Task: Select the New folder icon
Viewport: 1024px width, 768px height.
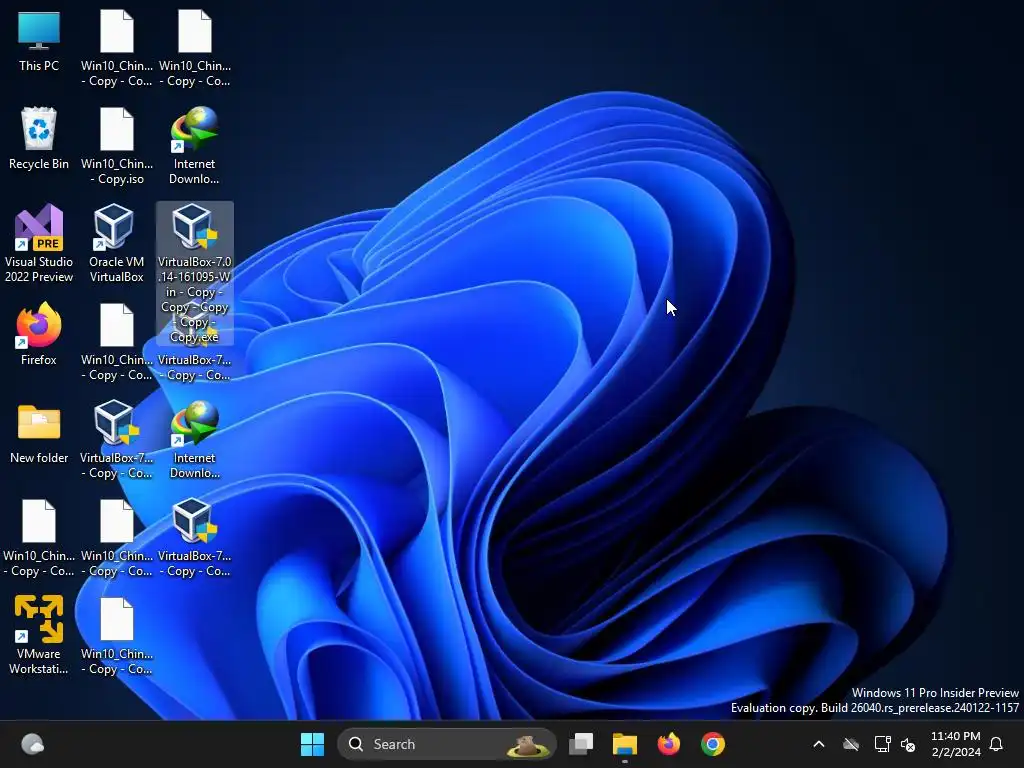Action: [39, 434]
